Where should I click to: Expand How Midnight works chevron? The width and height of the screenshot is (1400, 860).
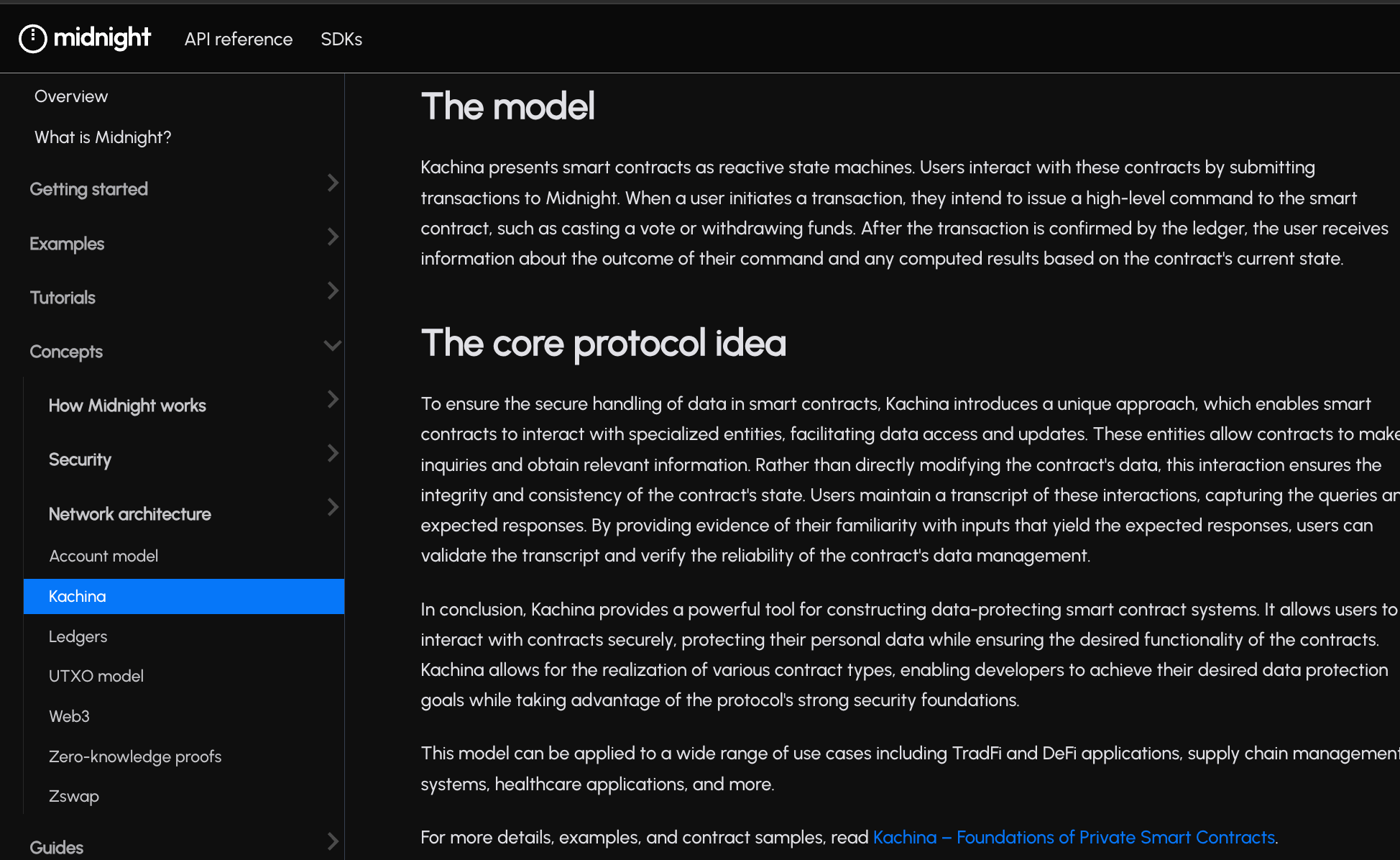point(332,400)
